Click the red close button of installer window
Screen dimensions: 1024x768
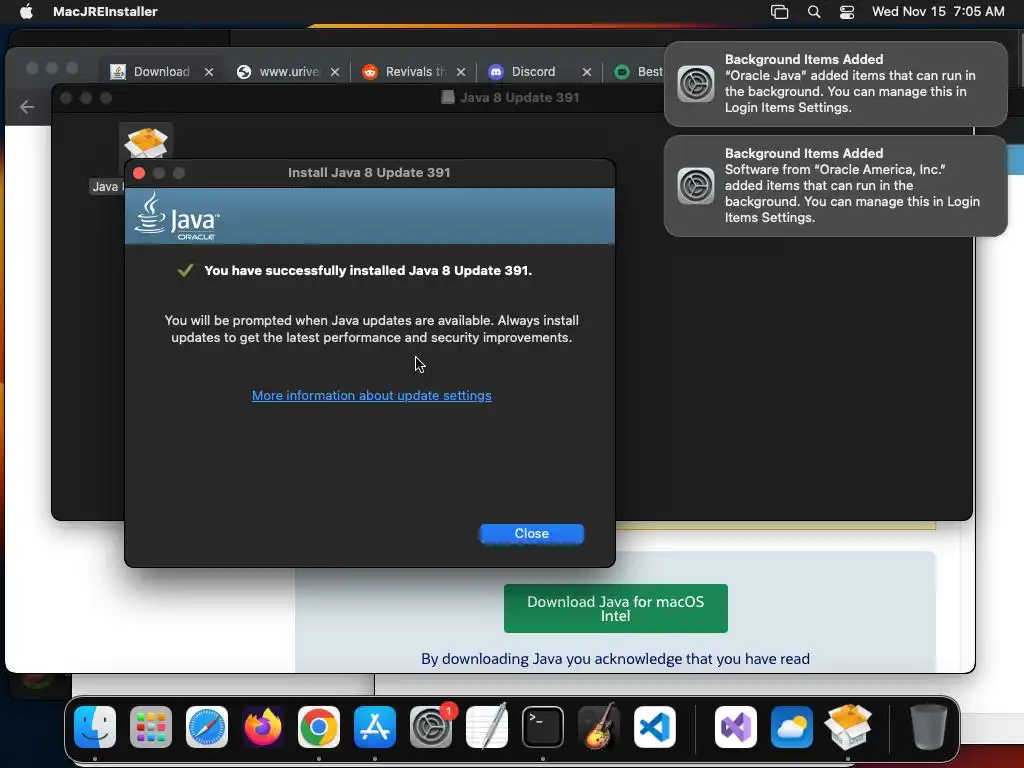138,172
